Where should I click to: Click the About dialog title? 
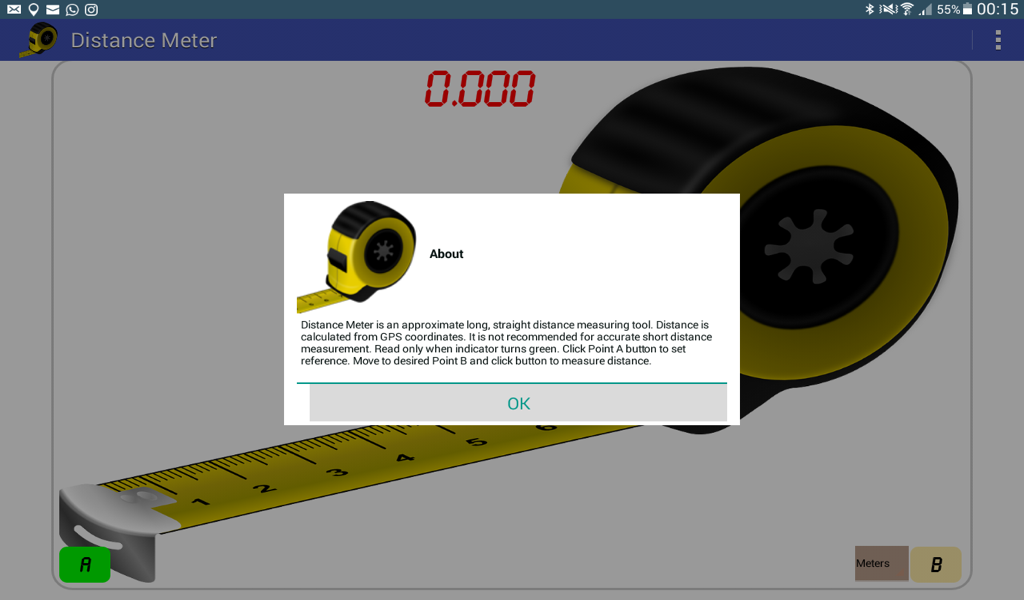pyautogui.click(x=446, y=254)
